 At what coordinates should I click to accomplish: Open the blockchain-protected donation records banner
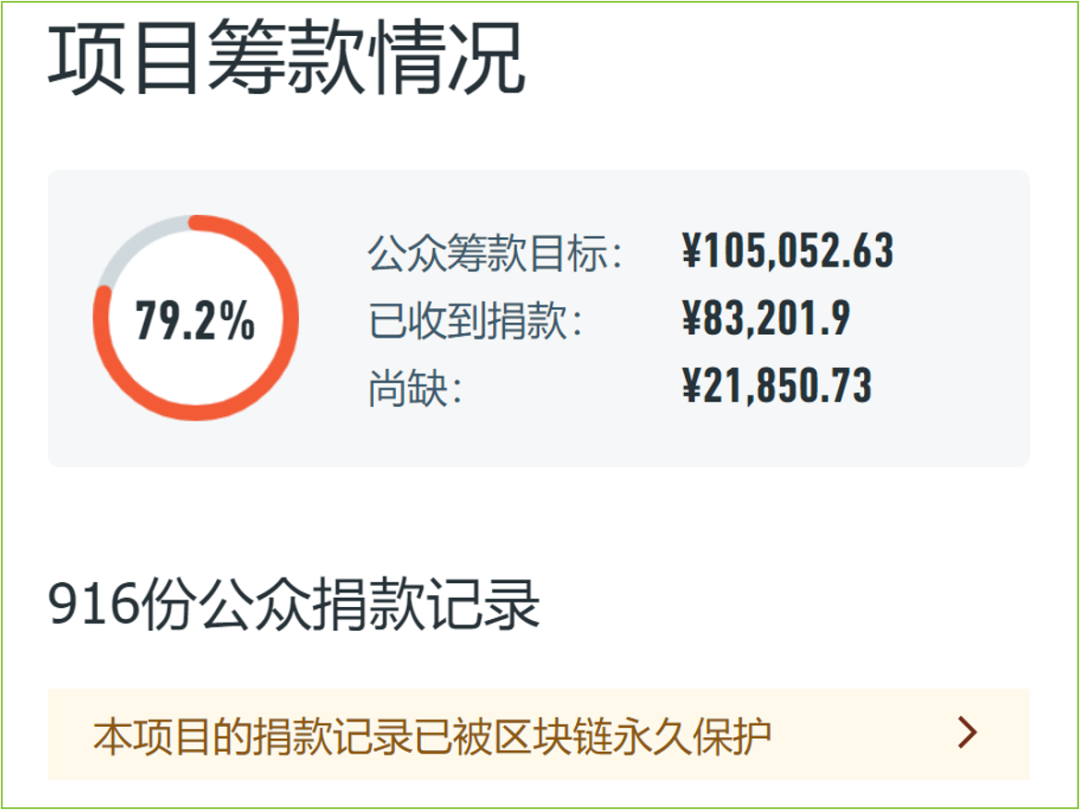539,734
